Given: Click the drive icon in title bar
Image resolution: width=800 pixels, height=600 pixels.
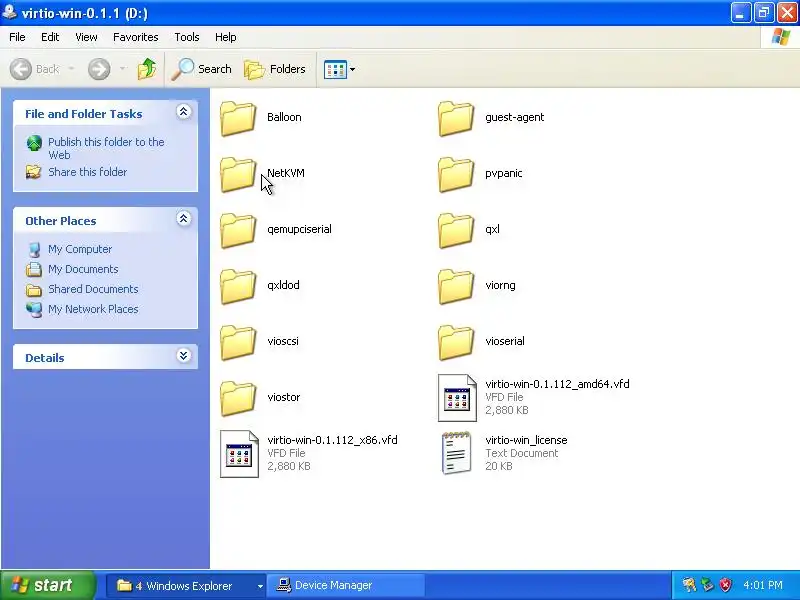Looking at the screenshot, I should (x=9, y=11).
